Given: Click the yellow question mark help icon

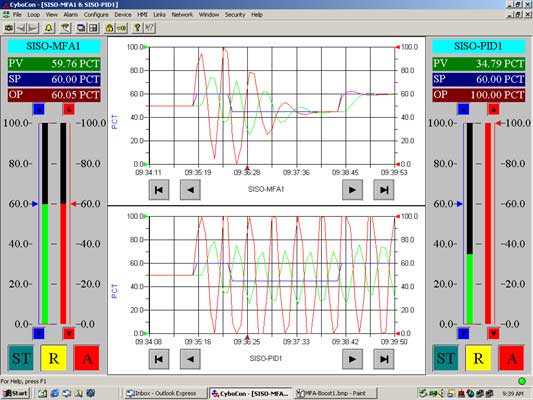Looking at the screenshot, I should [137, 28].
